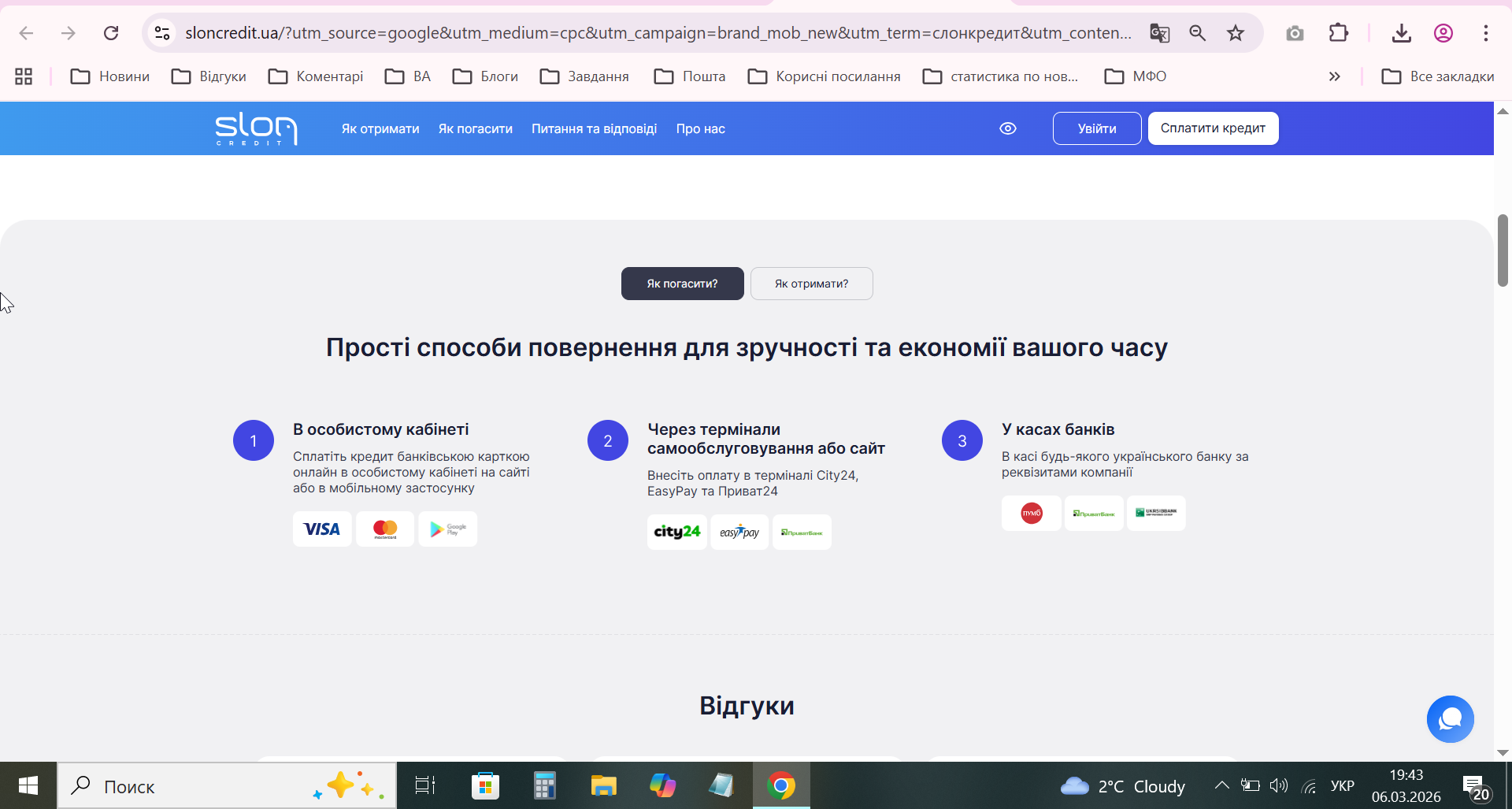Expand the system tray hidden icons arrow
The width and height of the screenshot is (1512, 809).
(1221, 785)
